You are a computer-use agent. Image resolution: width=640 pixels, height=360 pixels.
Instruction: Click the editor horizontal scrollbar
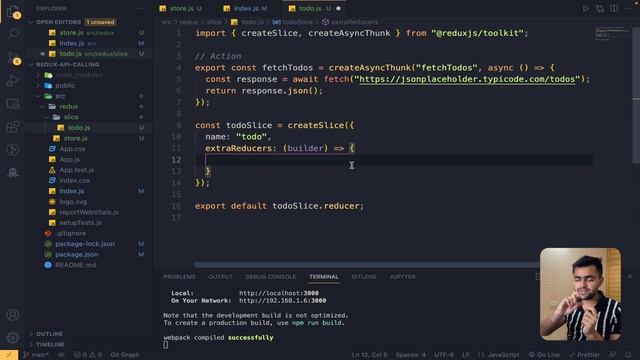tap(367, 265)
